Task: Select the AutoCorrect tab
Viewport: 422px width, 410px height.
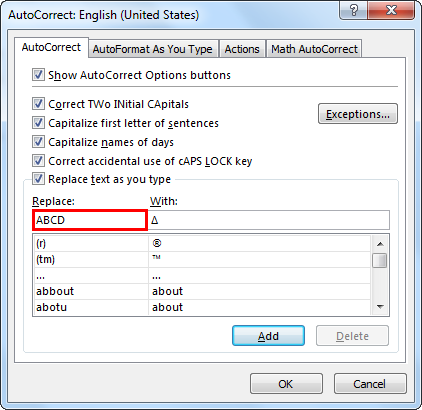Action: pyautogui.click(x=51, y=47)
